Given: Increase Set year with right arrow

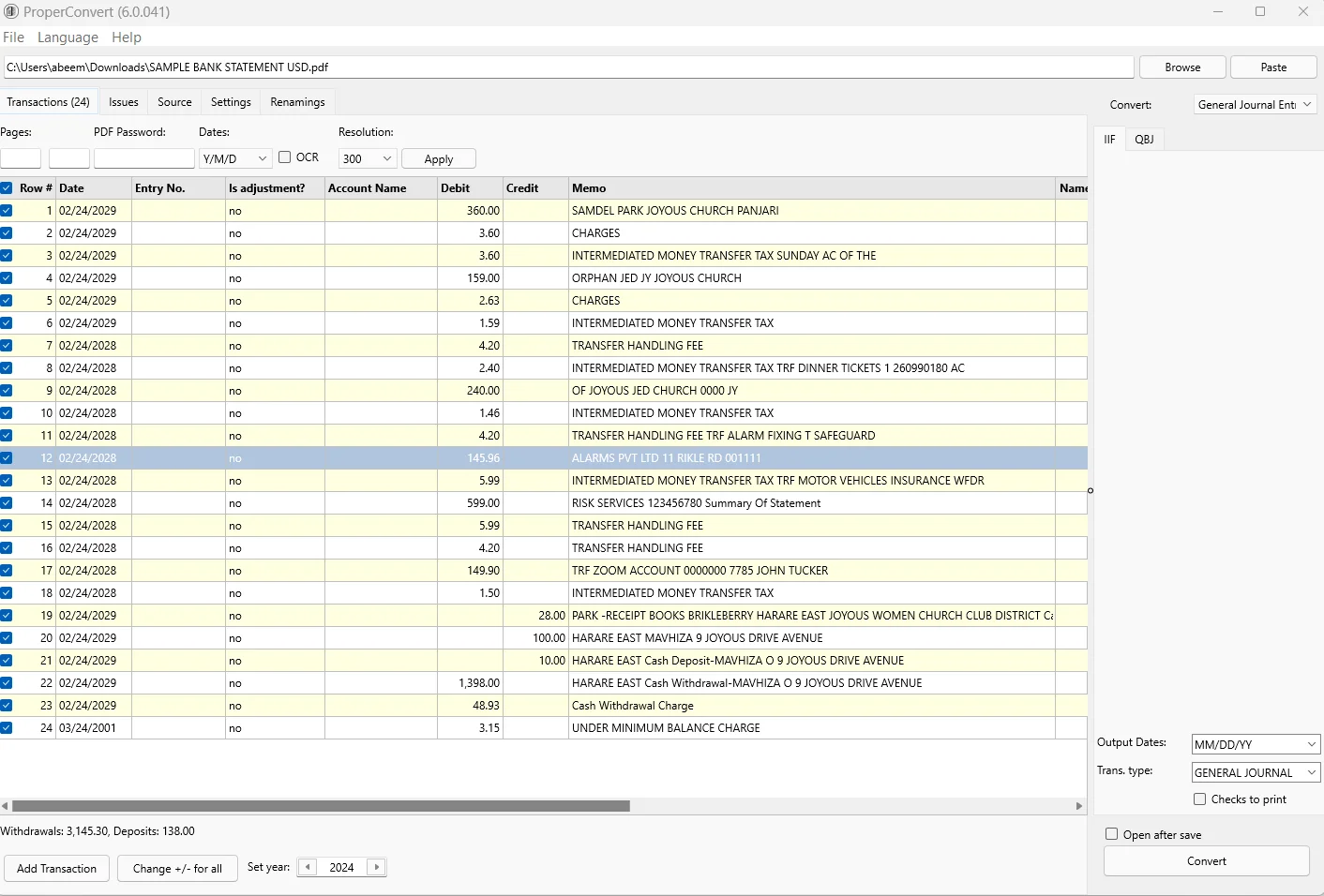Looking at the screenshot, I should pos(377,867).
